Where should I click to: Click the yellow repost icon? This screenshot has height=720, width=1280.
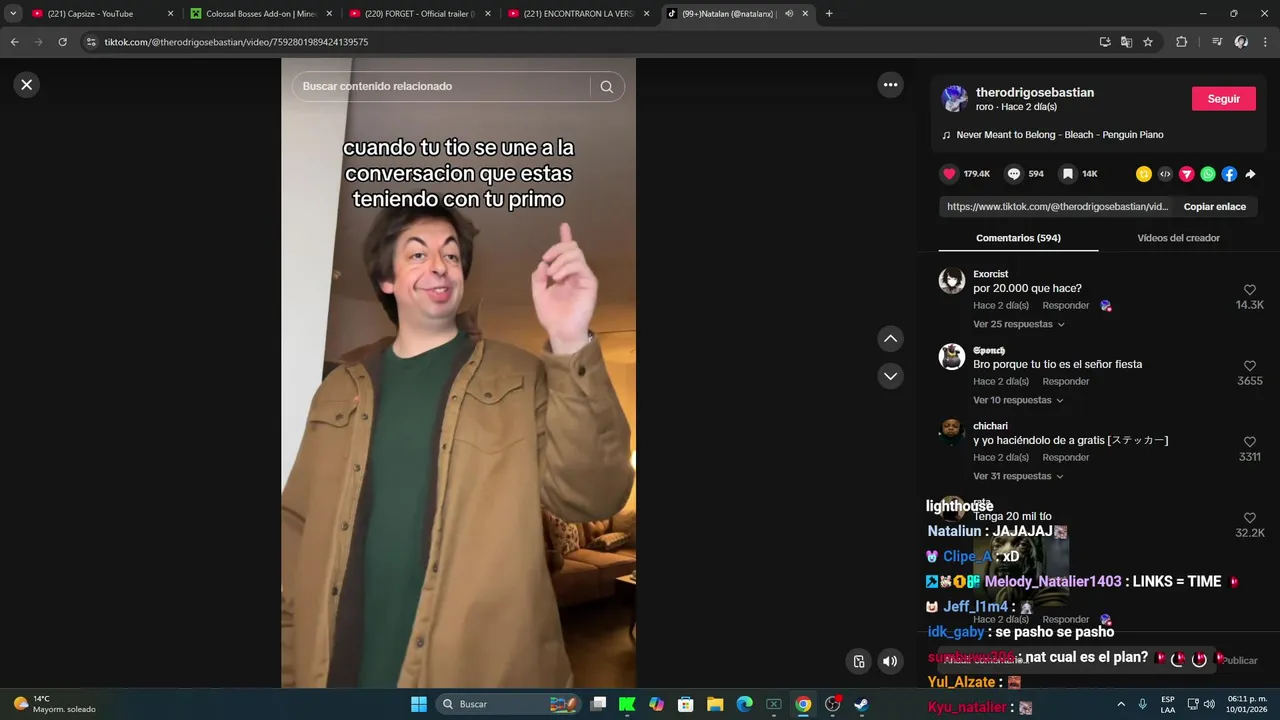point(1144,174)
